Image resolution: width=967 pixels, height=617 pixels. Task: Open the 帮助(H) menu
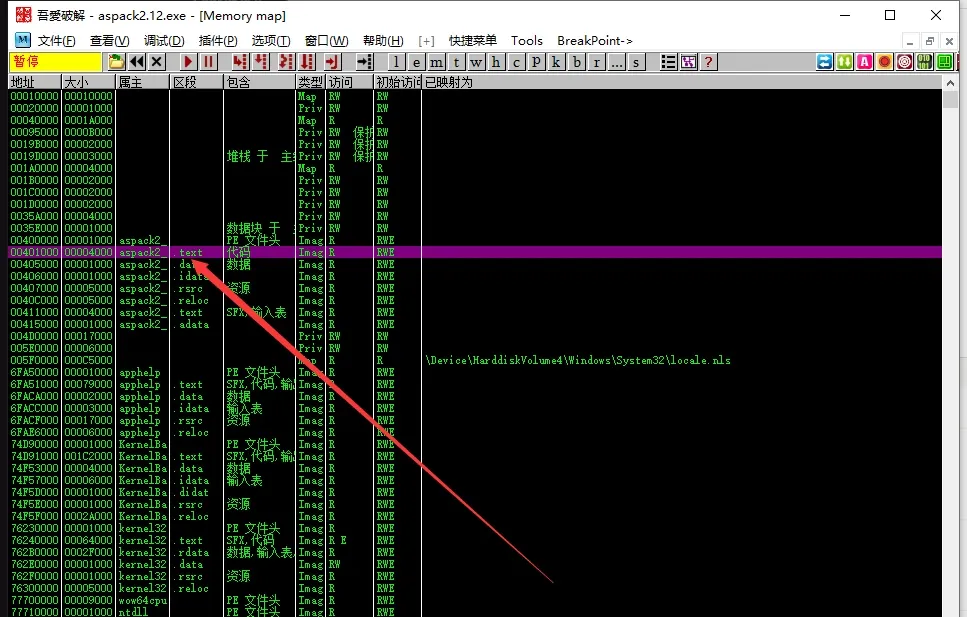click(383, 41)
